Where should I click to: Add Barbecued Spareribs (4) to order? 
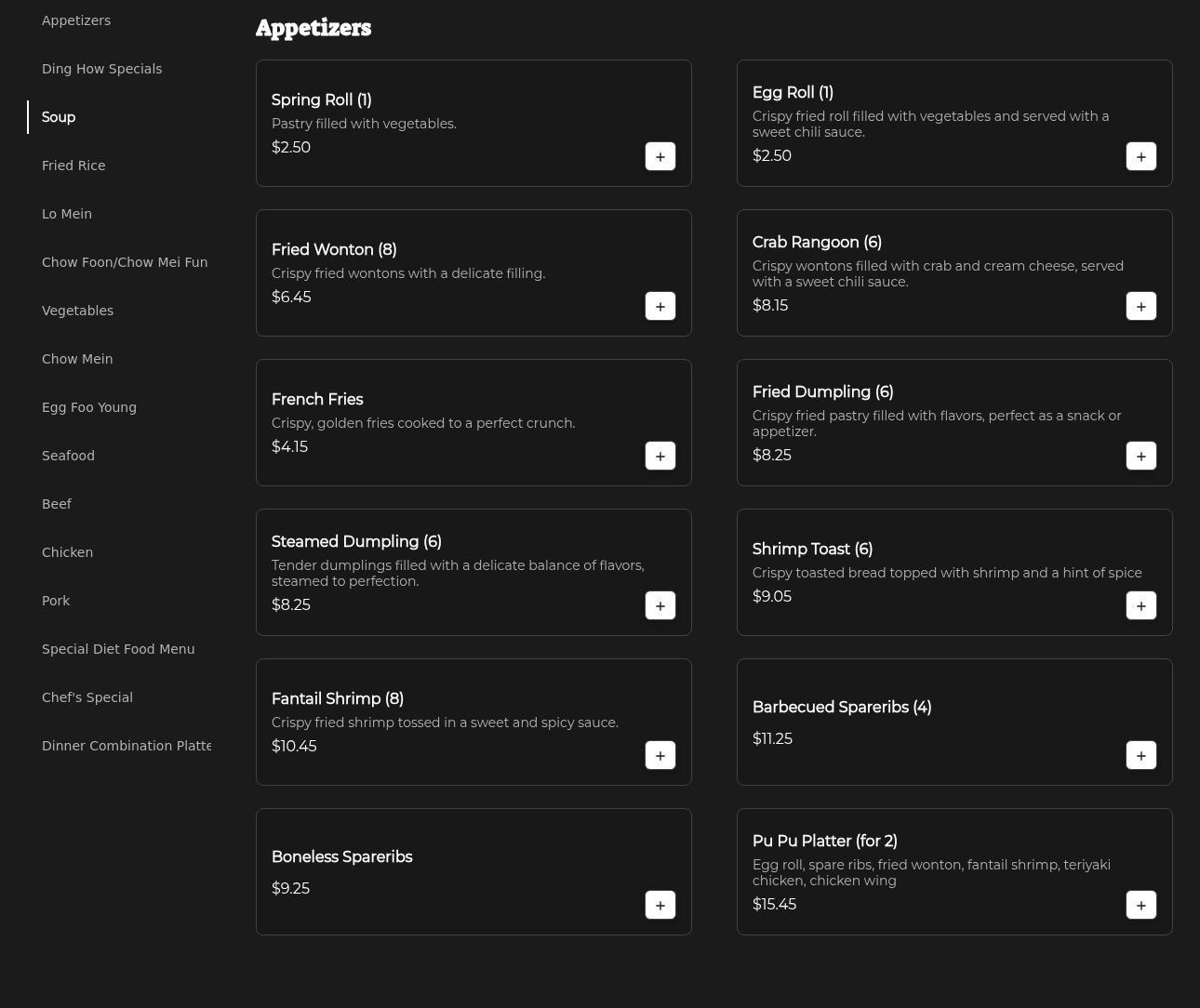click(1140, 755)
